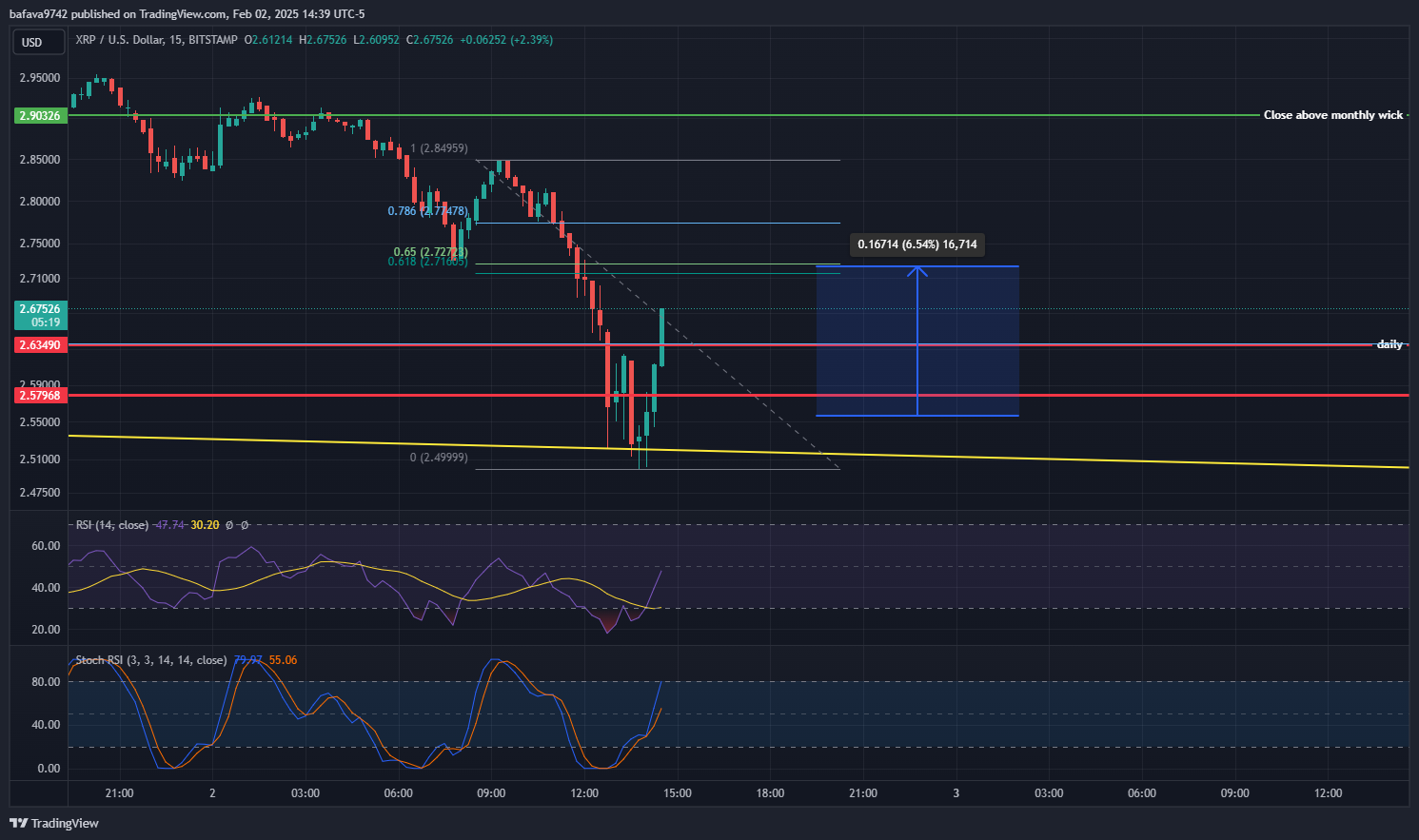The image size is (1419, 840).
Task: Click the 2.55000 price axis label
Action: pyautogui.click(x=40, y=422)
